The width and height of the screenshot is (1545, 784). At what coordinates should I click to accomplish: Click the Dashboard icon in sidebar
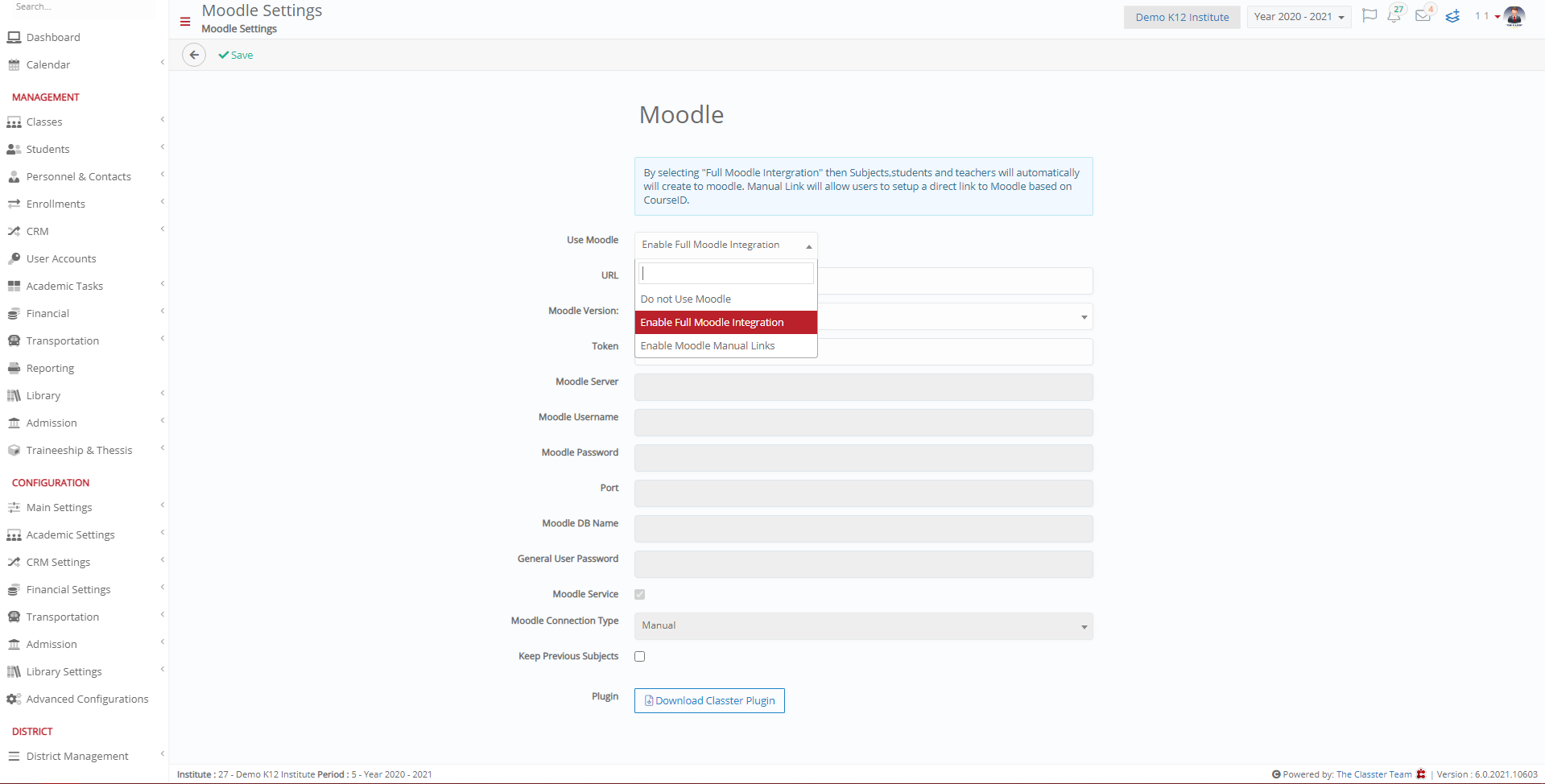click(x=14, y=37)
